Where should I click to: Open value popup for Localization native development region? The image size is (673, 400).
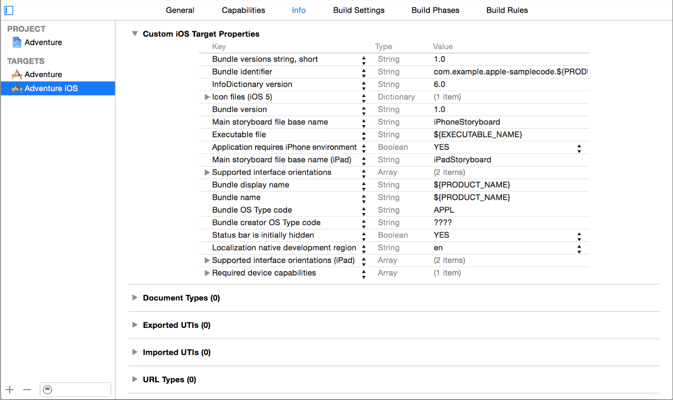pyautogui.click(x=579, y=249)
